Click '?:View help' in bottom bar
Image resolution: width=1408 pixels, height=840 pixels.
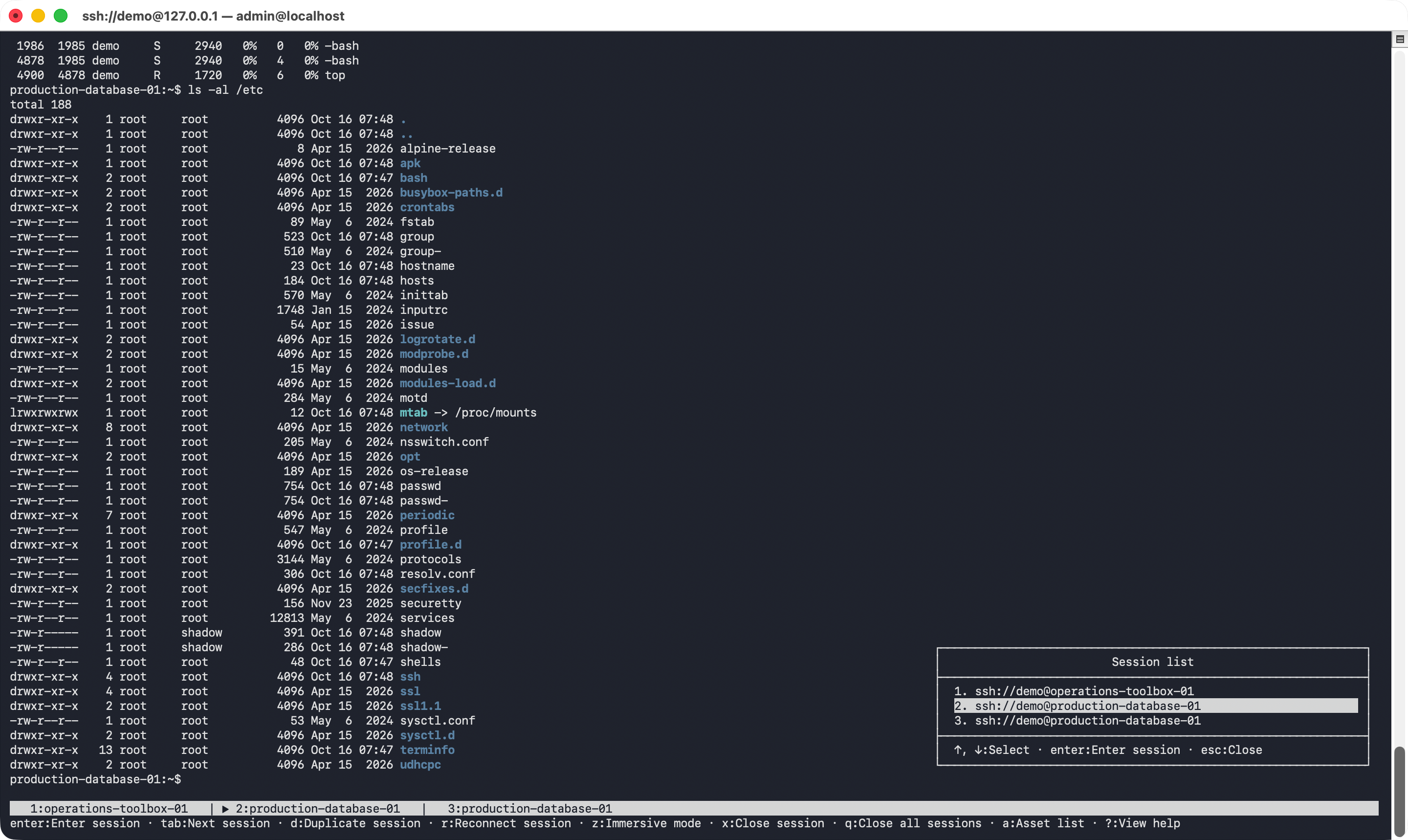tap(1143, 823)
